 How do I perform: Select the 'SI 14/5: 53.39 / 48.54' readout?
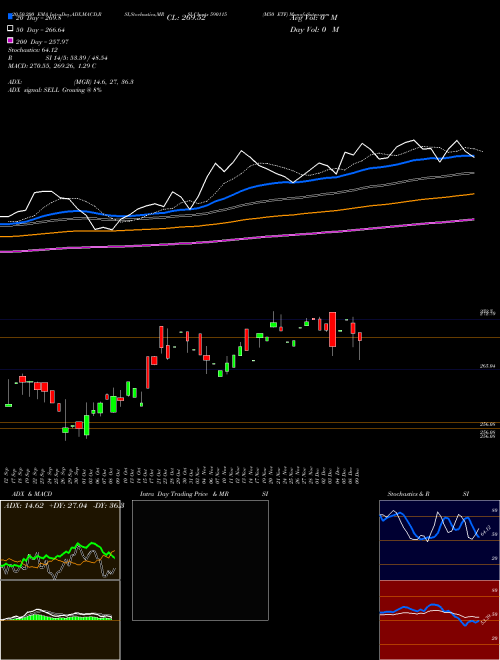74,58
